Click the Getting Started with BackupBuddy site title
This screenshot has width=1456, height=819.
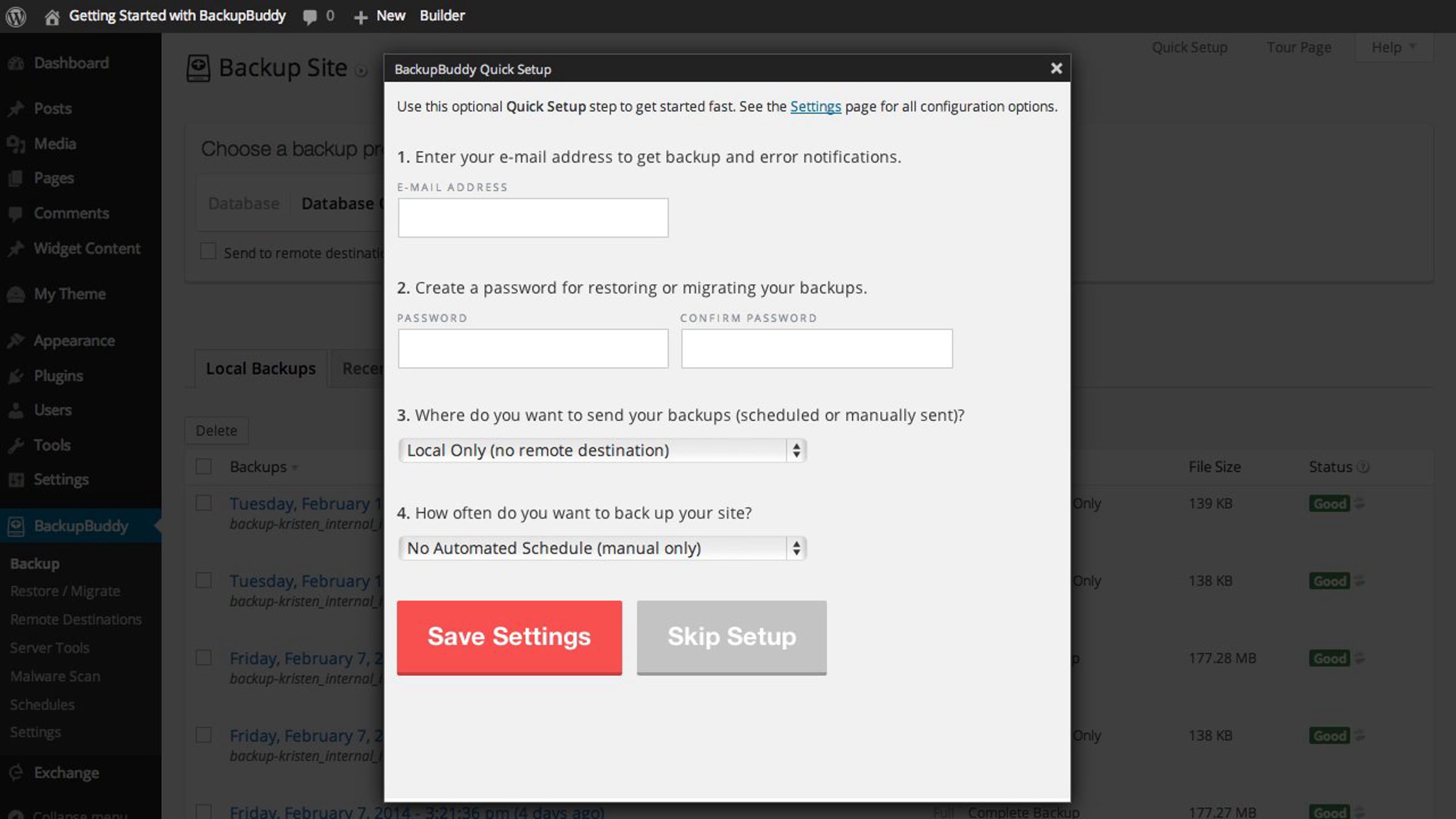(177, 16)
